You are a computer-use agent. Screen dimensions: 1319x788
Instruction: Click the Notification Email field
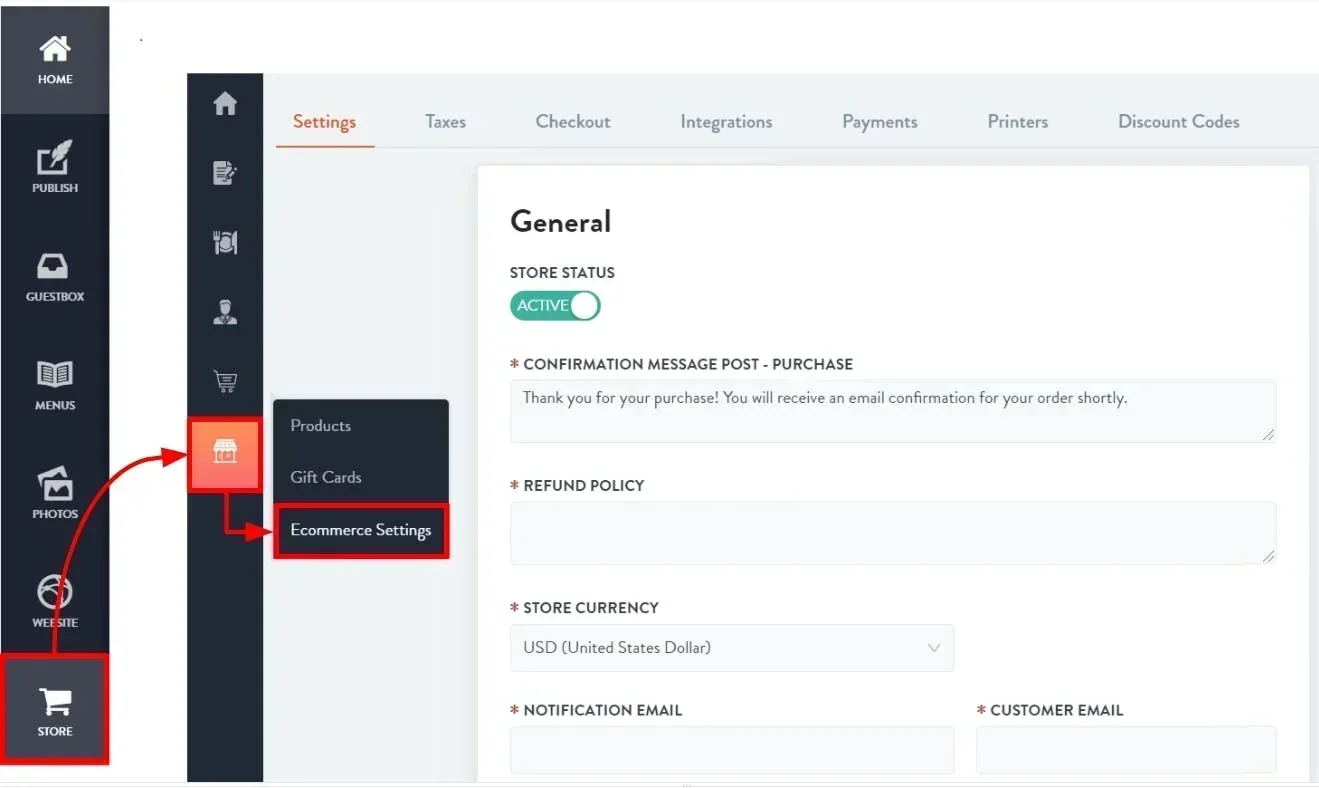pyautogui.click(x=732, y=750)
